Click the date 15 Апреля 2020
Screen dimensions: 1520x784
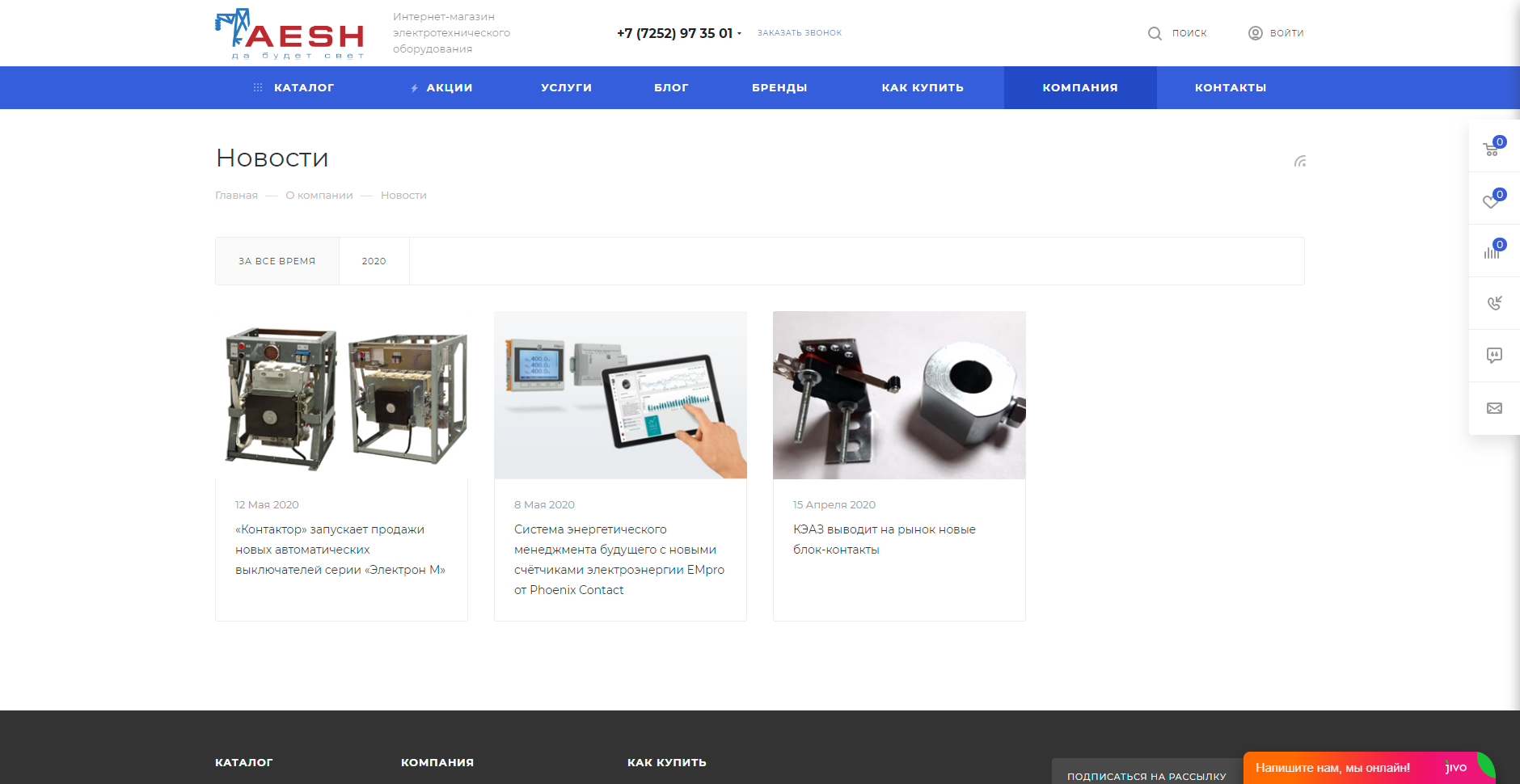click(x=834, y=505)
